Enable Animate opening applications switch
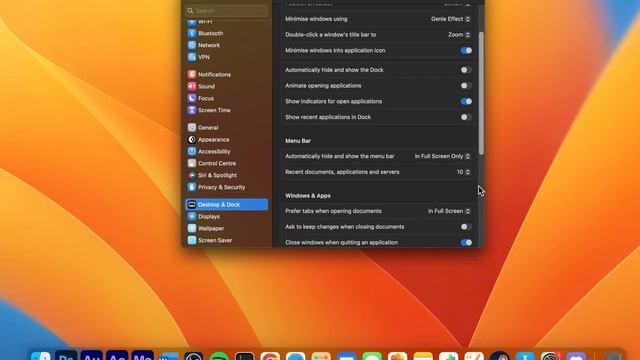The image size is (640, 360). tap(466, 86)
